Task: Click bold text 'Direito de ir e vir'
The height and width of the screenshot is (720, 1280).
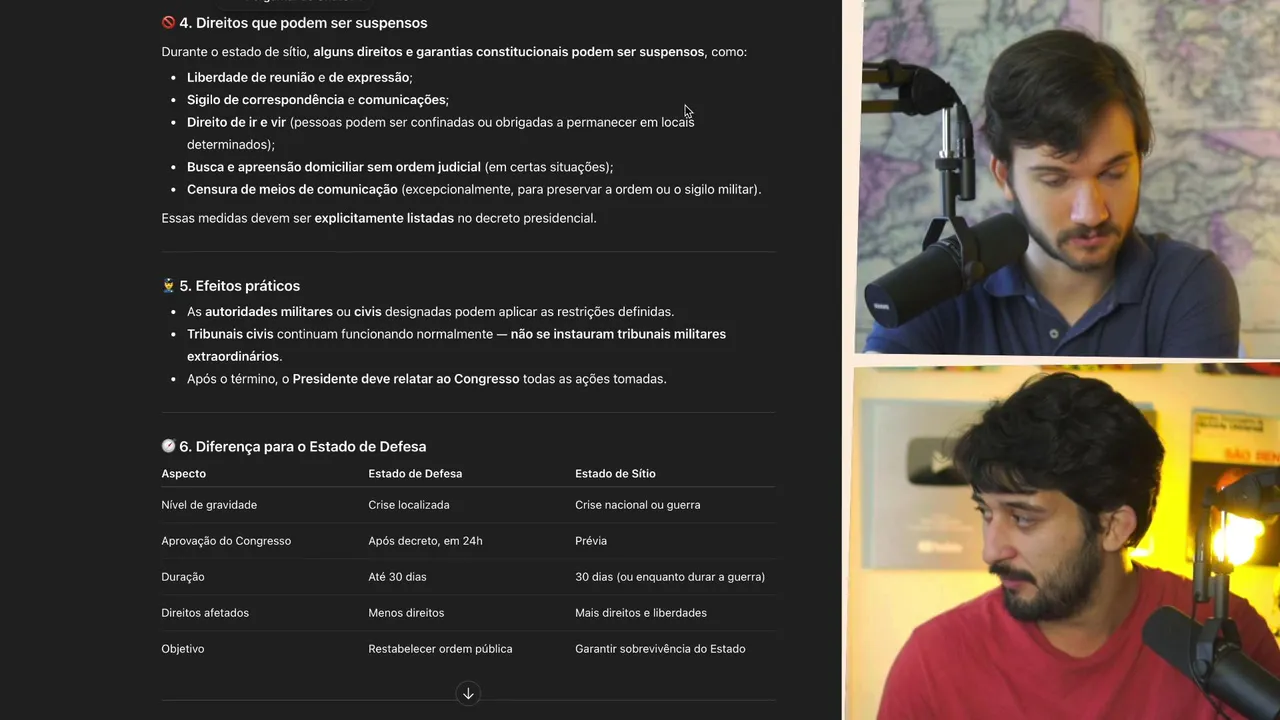Action: pos(236,122)
